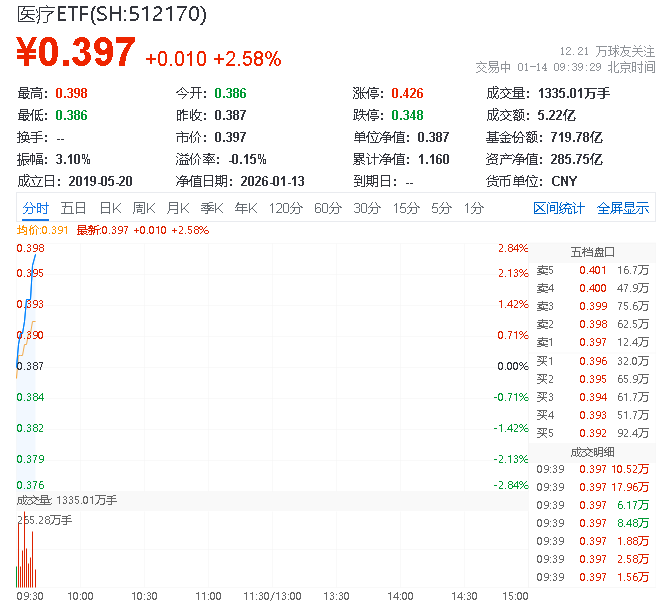
Task: Click the 医疗ETF(SH:512170) title
Action: click(111, 15)
